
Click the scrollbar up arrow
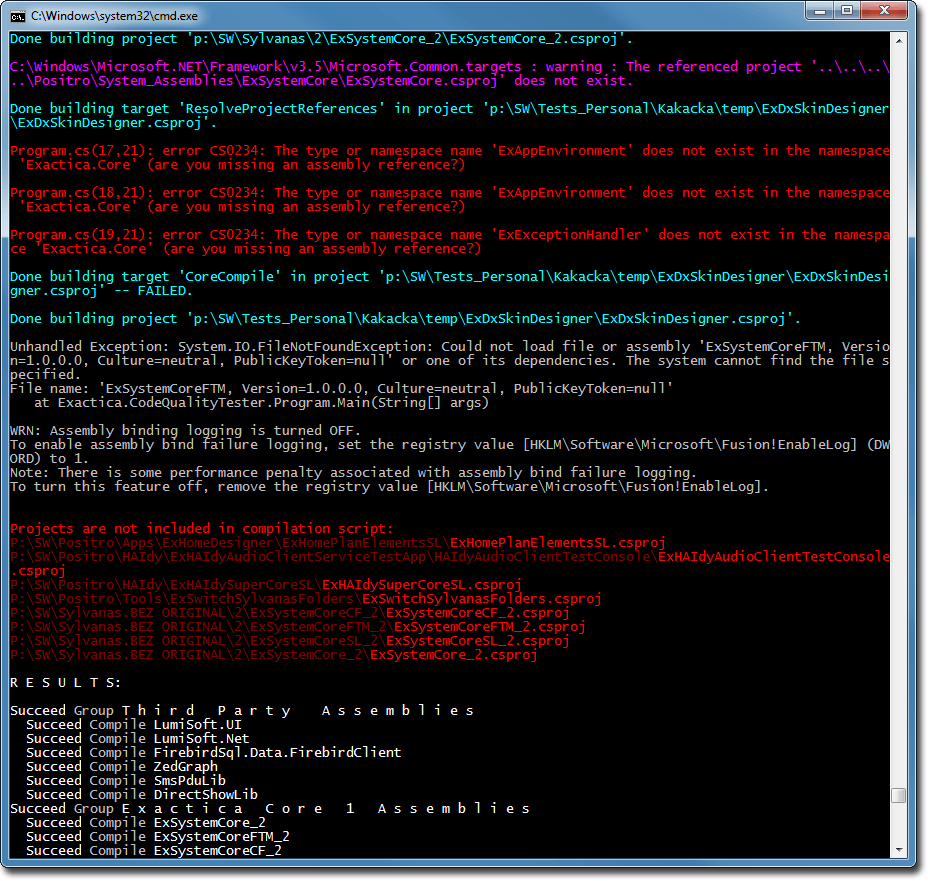[x=899, y=39]
